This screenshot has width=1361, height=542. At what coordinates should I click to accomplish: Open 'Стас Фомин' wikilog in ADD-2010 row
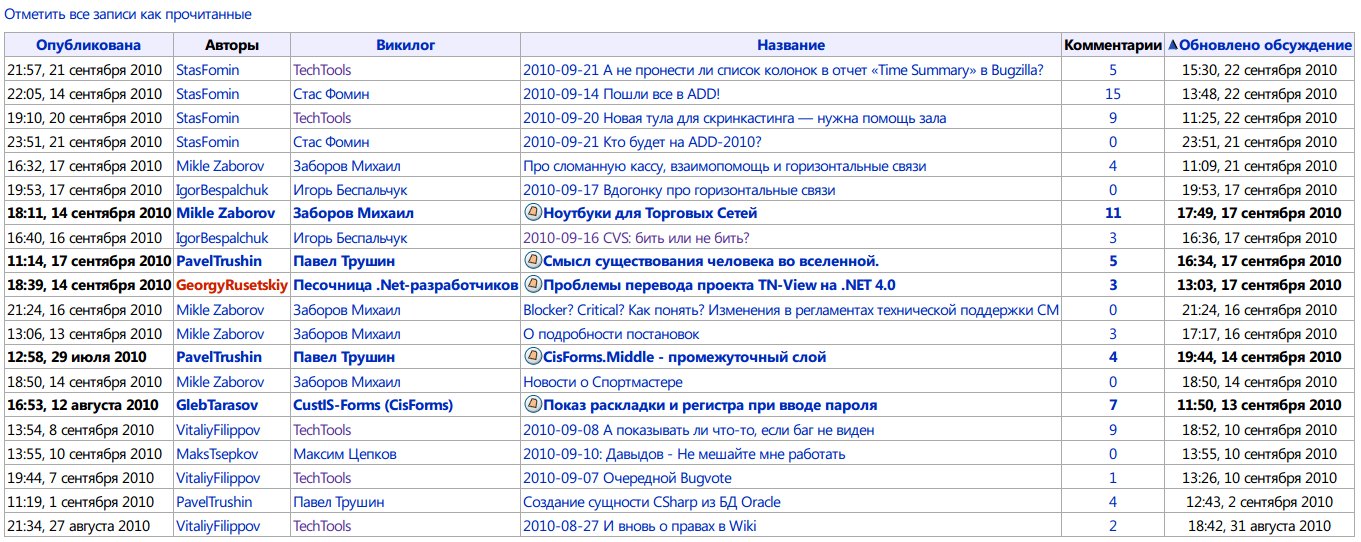(x=331, y=142)
